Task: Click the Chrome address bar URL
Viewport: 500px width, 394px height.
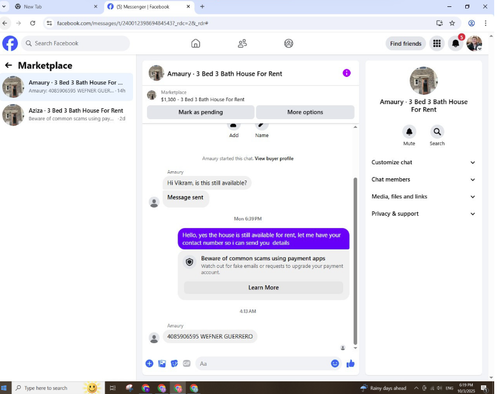Action: (x=132, y=23)
